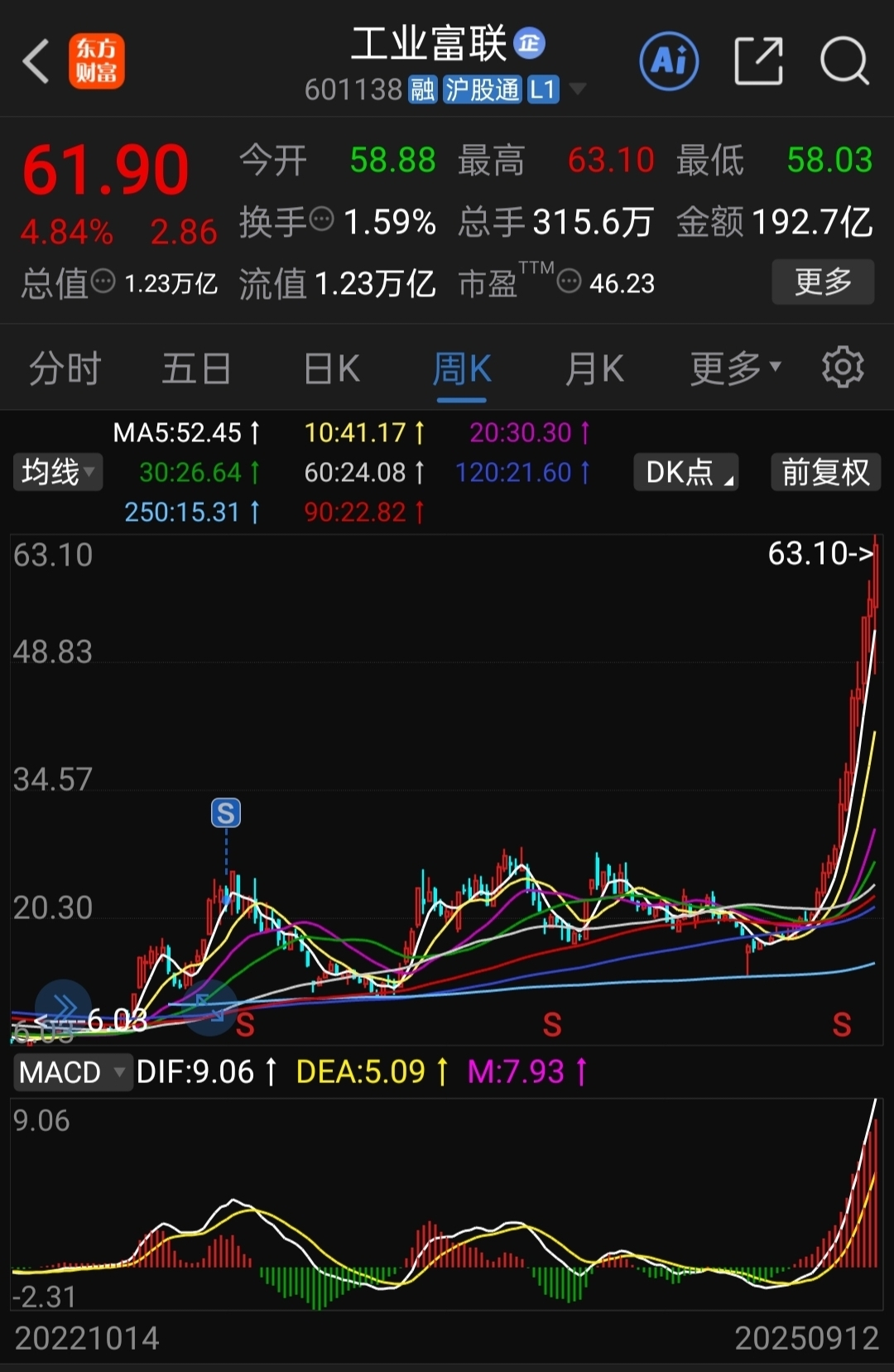Expand the 更多 chart period dropdown
894x1372 pixels.
(735, 368)
